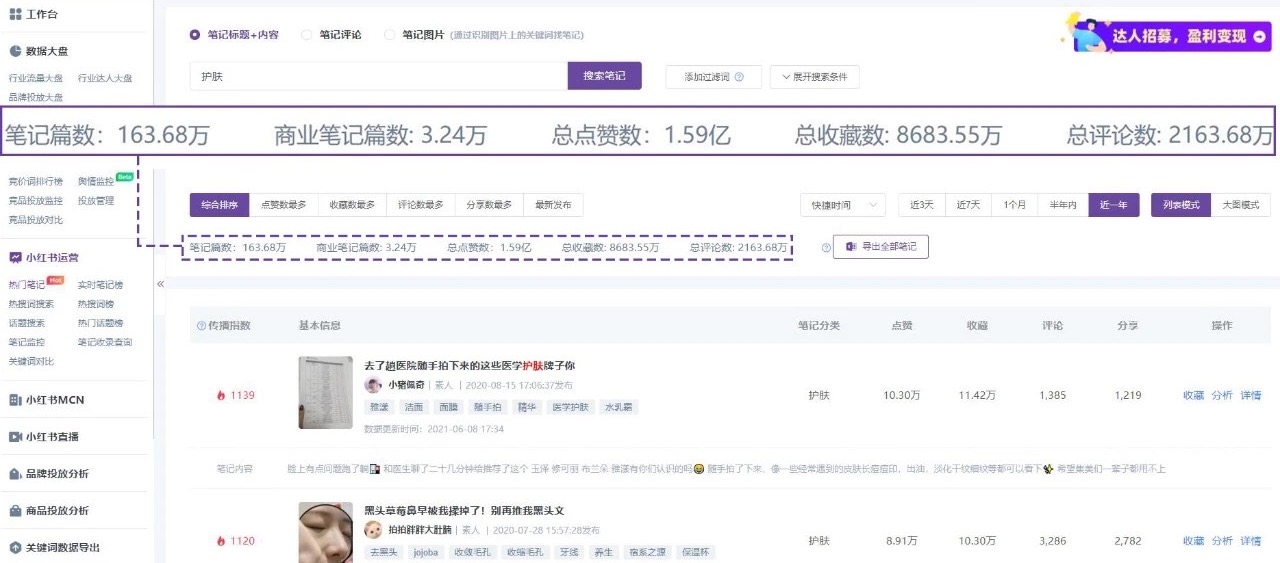Select the 近7天 time range

coord(968,205)
